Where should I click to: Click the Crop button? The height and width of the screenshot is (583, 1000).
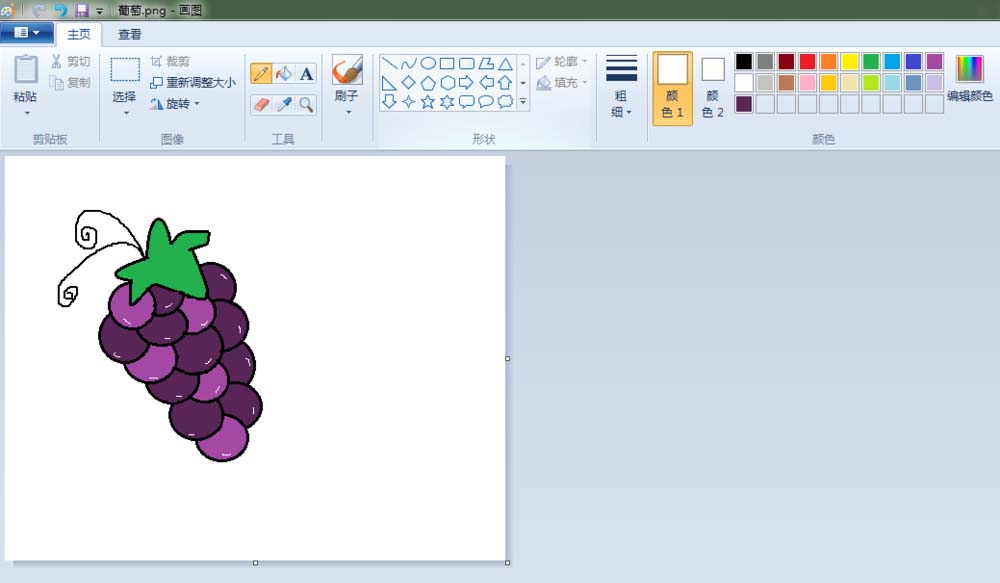pos(170,61)
